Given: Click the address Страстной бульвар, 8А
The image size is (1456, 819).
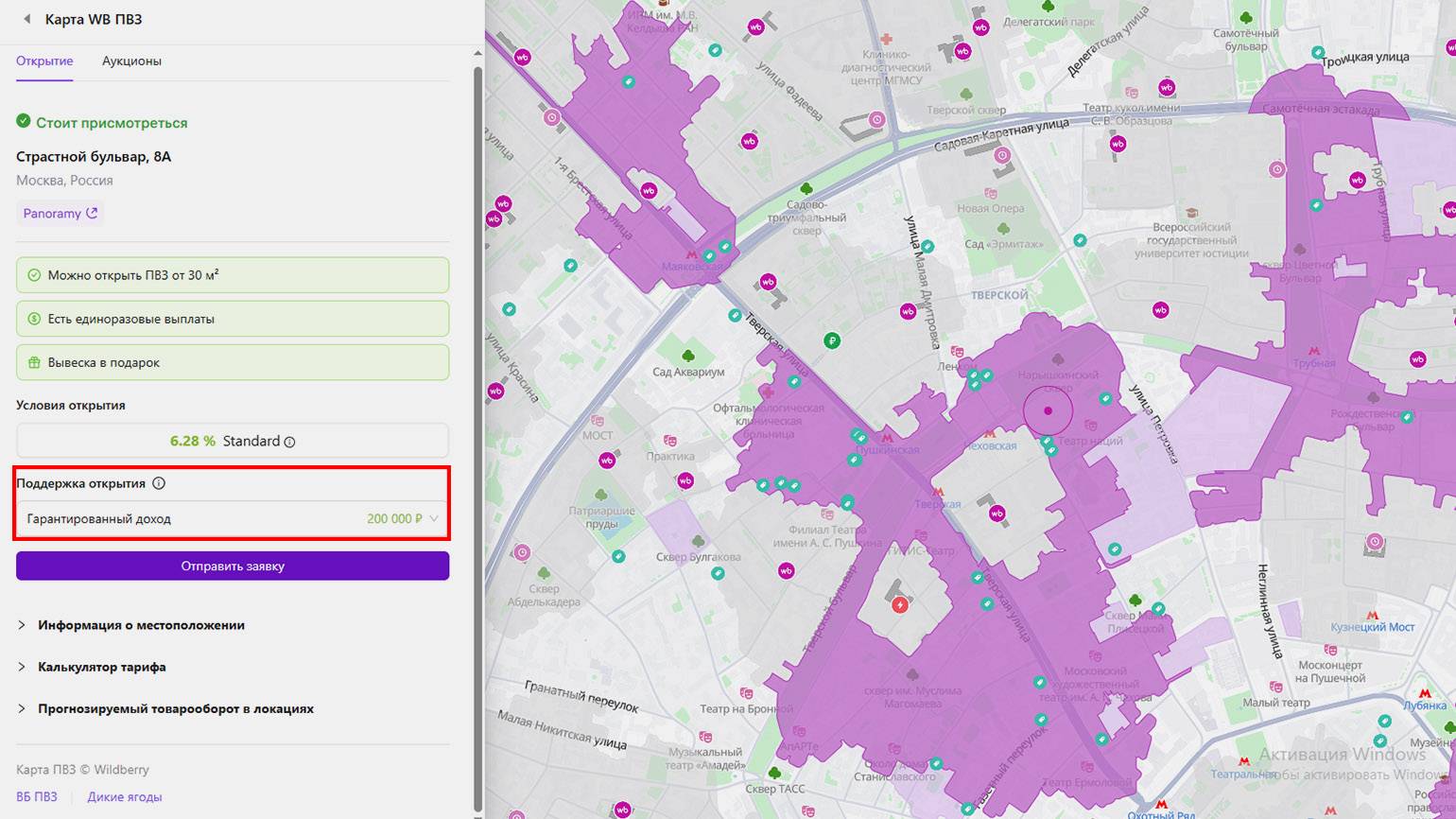Looking at the screenshot, I should pyautogui.click(x=94, y=156).
